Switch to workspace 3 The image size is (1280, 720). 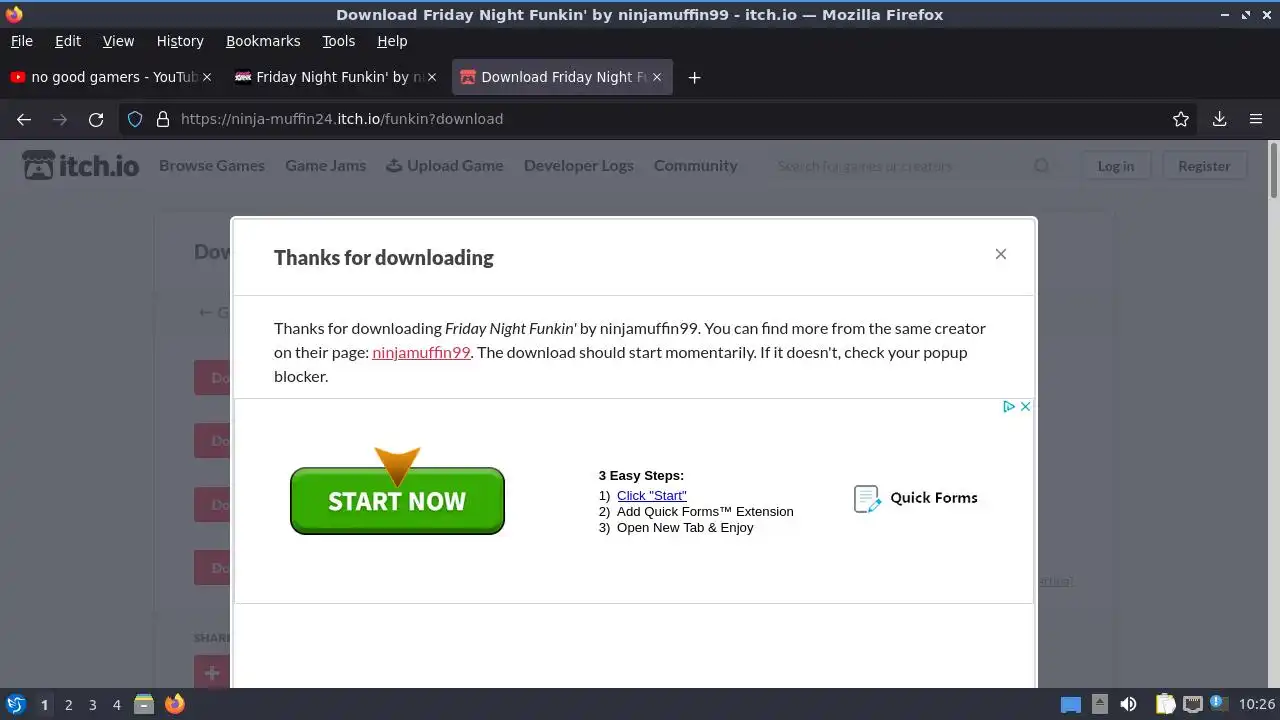tap(92, 705)
